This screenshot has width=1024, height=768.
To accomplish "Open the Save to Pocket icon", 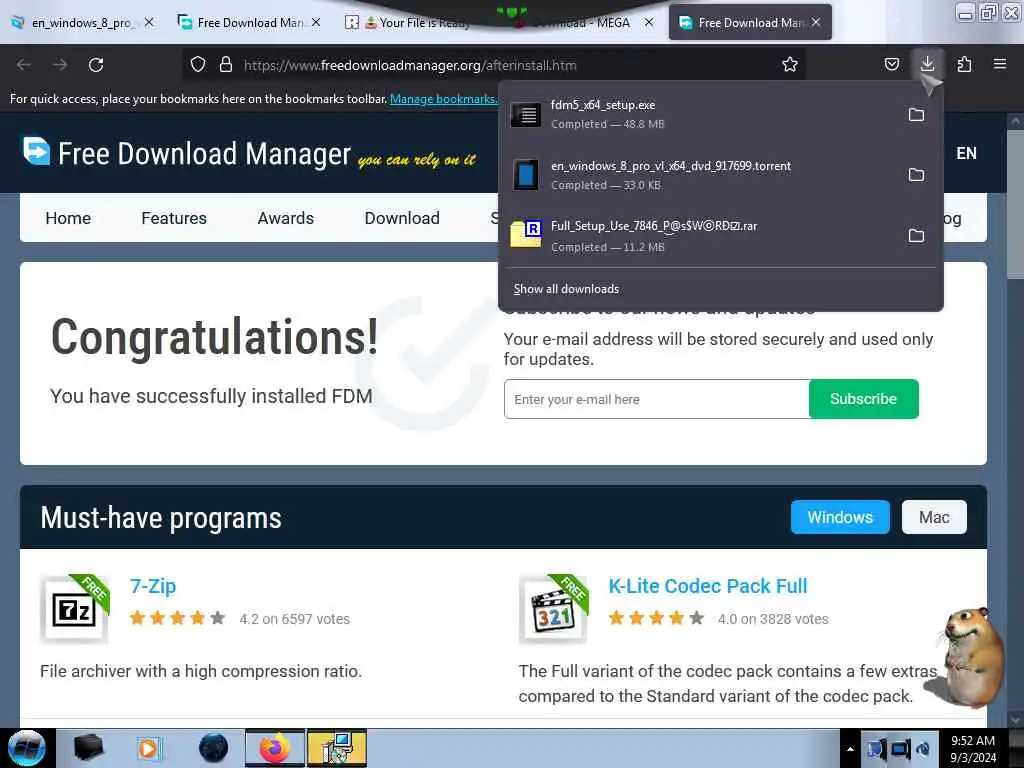I will coord(891,65).
